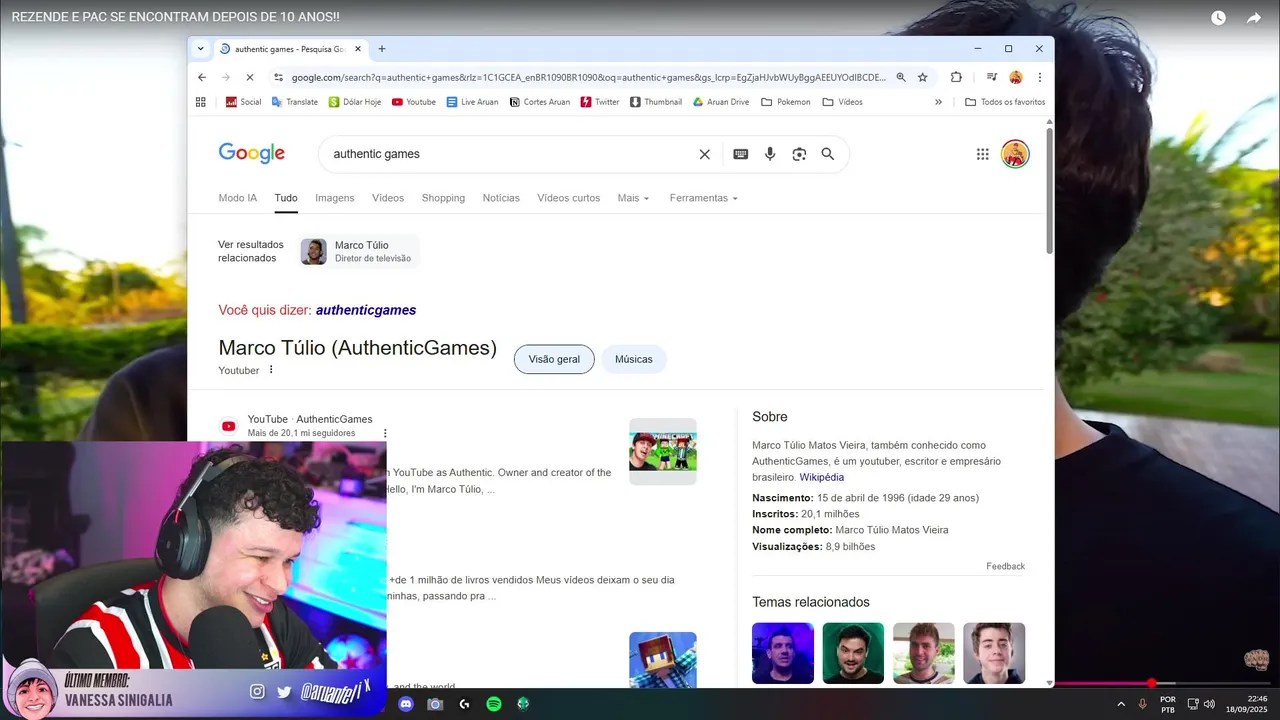Expand the Mais search filter dropdown
The height and width of the screenshot is (720, 1280).
coord(633,198)
